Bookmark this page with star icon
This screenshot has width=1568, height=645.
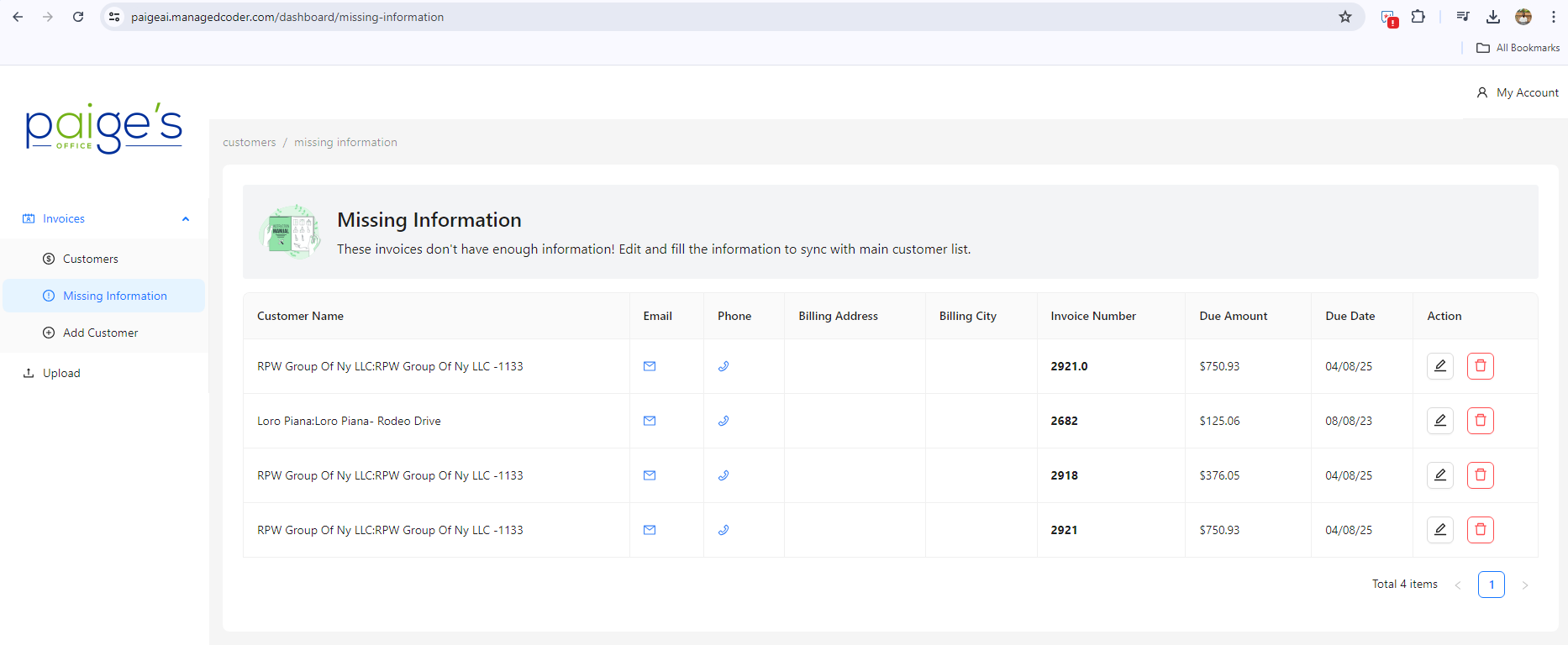coord(1345,17)
